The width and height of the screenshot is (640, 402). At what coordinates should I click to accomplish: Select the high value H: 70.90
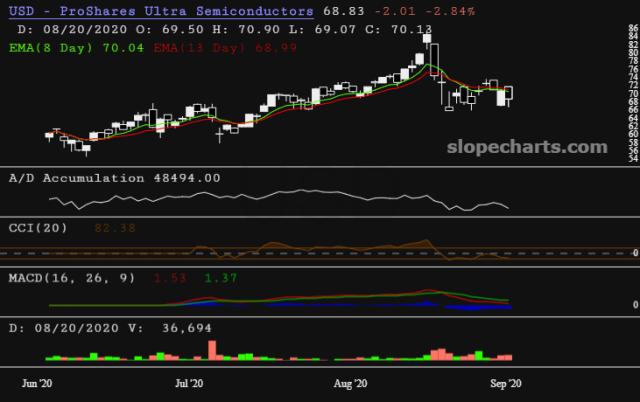246,29
